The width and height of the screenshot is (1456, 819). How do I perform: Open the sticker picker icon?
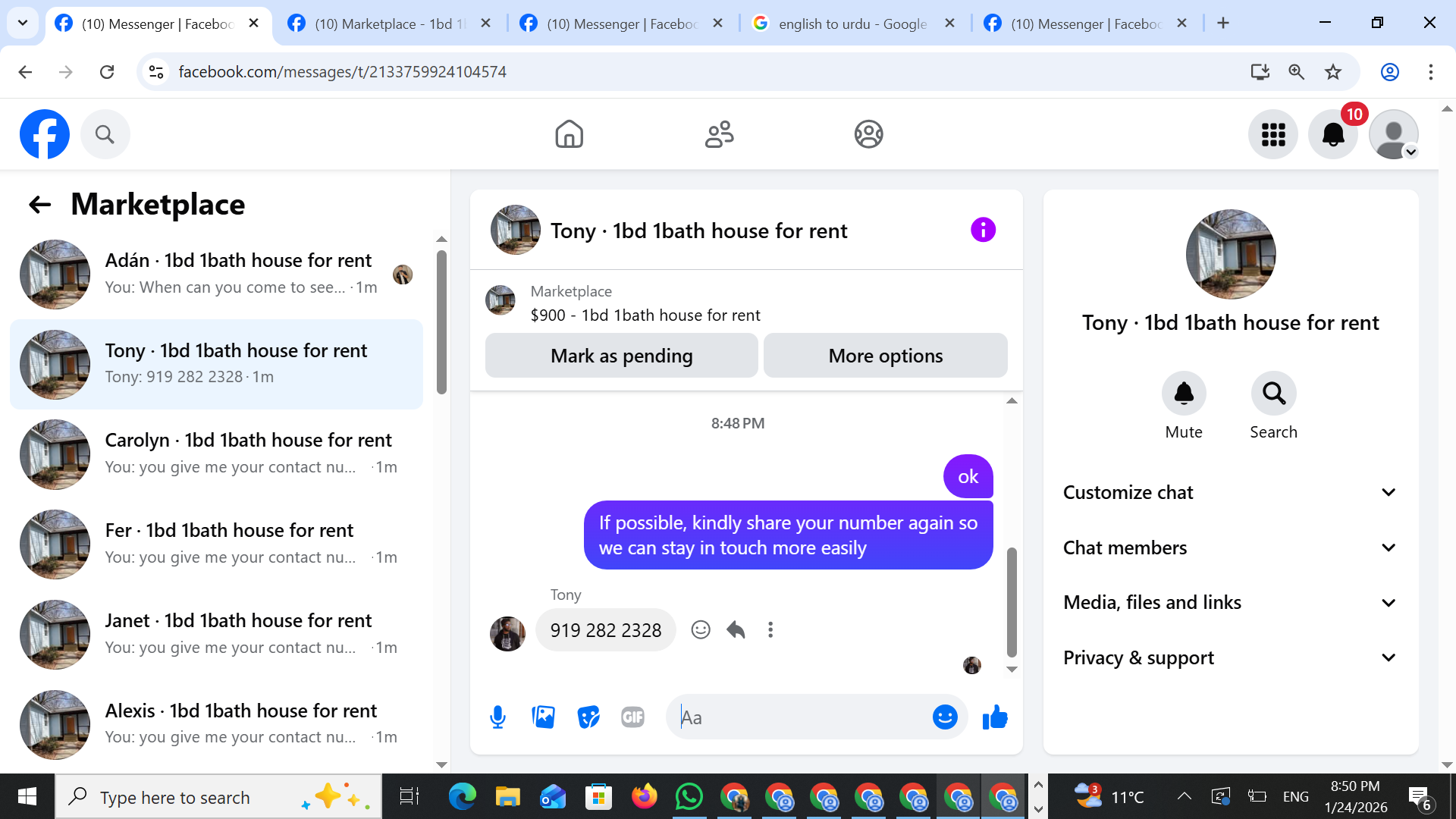pyautogui.click(x=588, y=717)
